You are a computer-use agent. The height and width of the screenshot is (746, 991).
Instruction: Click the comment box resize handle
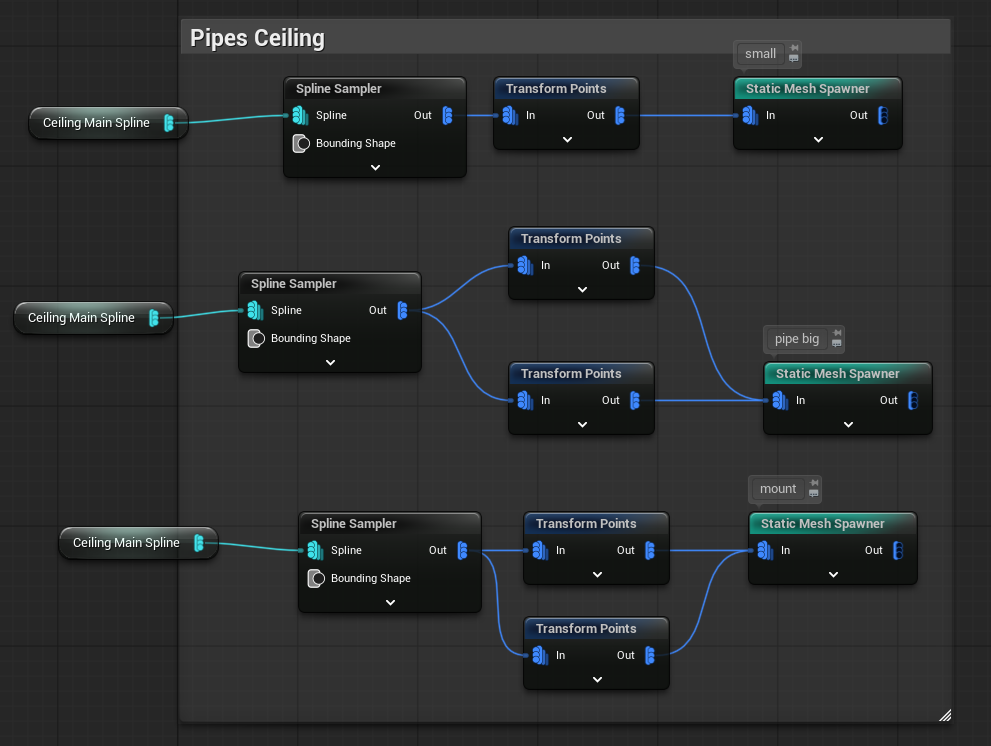(x=944, y=714)
